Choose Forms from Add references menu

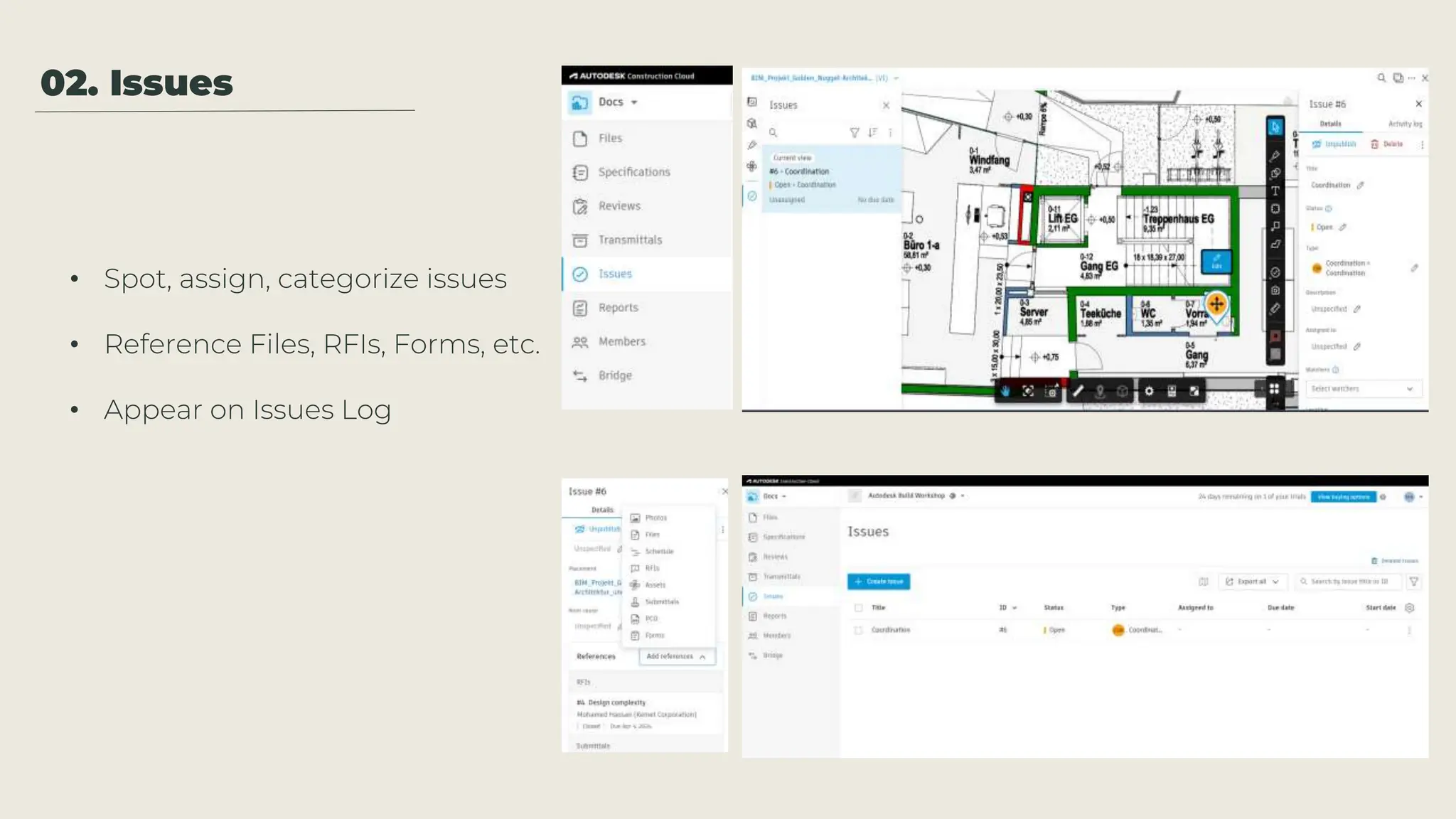(x=648, y=636)
